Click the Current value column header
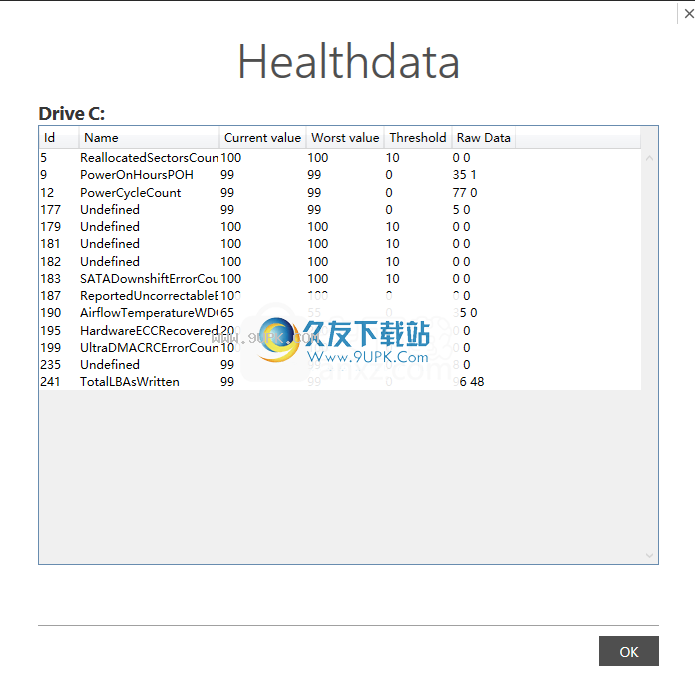The width and height of the screenshot is (695, 681). [x=262, y=138]
